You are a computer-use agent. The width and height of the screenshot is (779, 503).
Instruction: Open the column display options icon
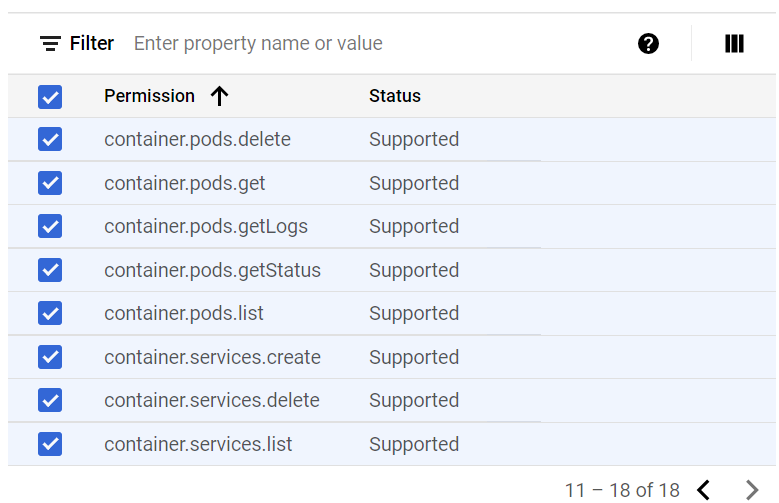click(734, 44)
